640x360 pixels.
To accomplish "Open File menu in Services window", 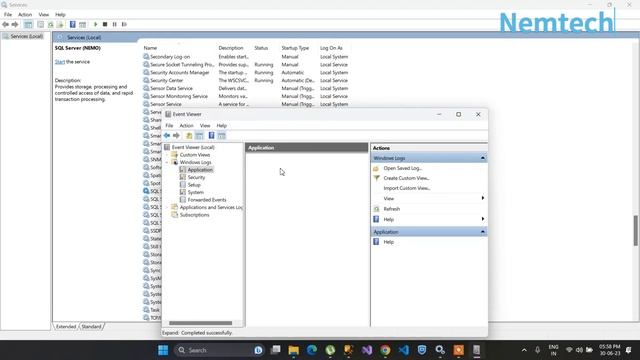I will [x=8, y=15].
